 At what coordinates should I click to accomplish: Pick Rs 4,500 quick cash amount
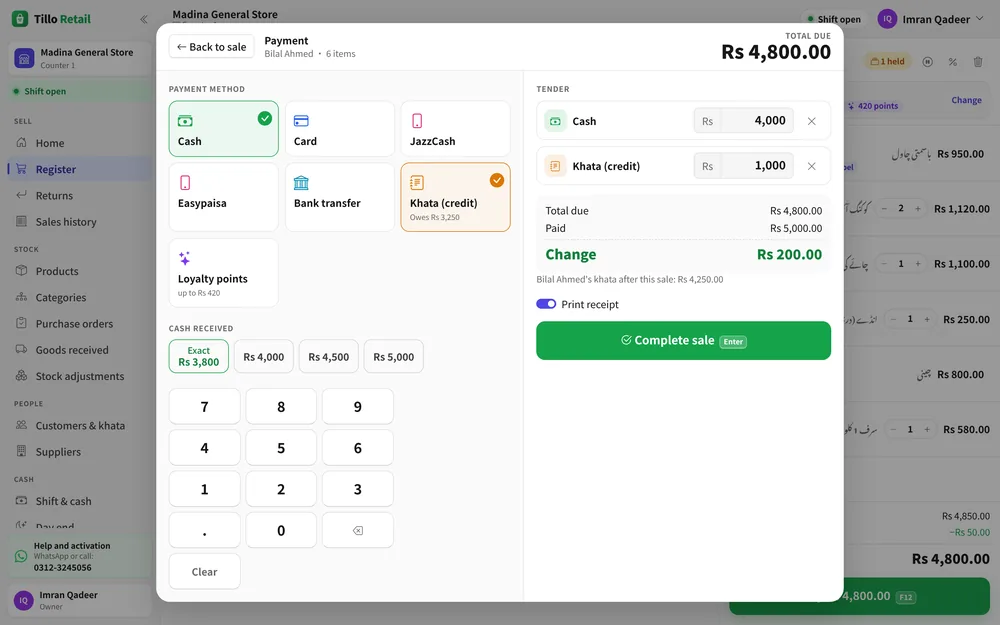(x=328, y=357)
